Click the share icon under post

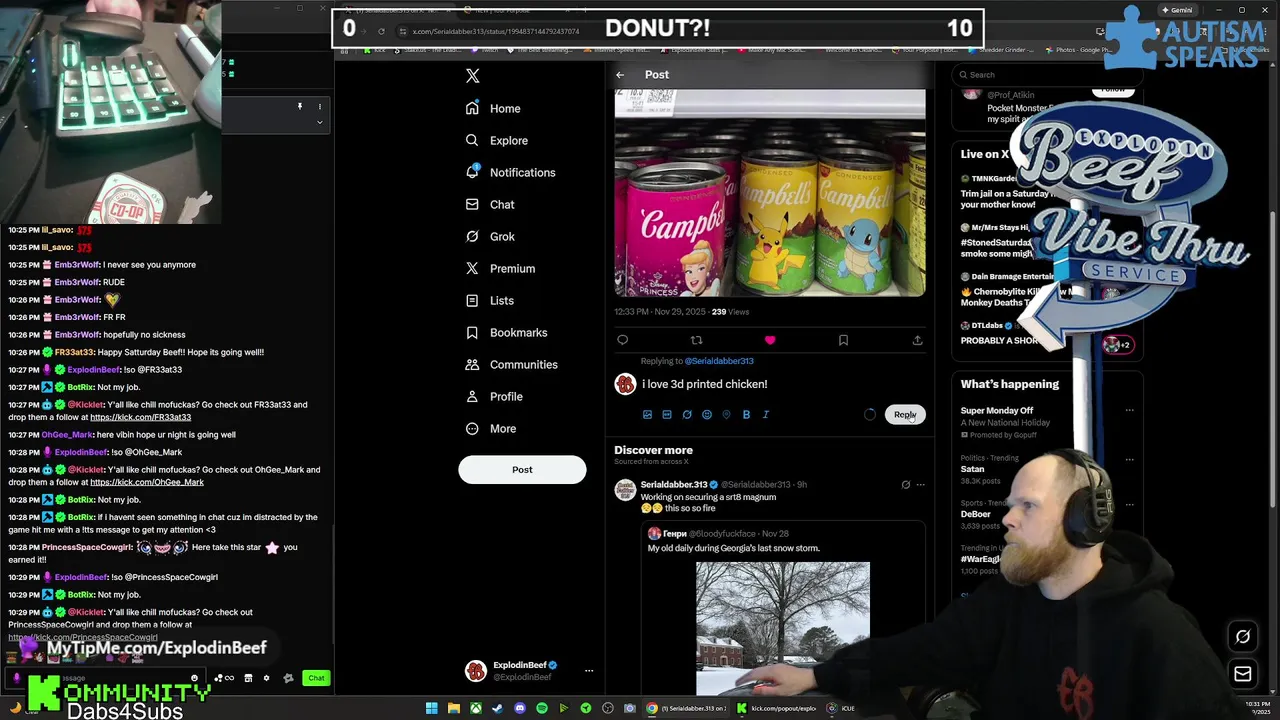point(917,340)
